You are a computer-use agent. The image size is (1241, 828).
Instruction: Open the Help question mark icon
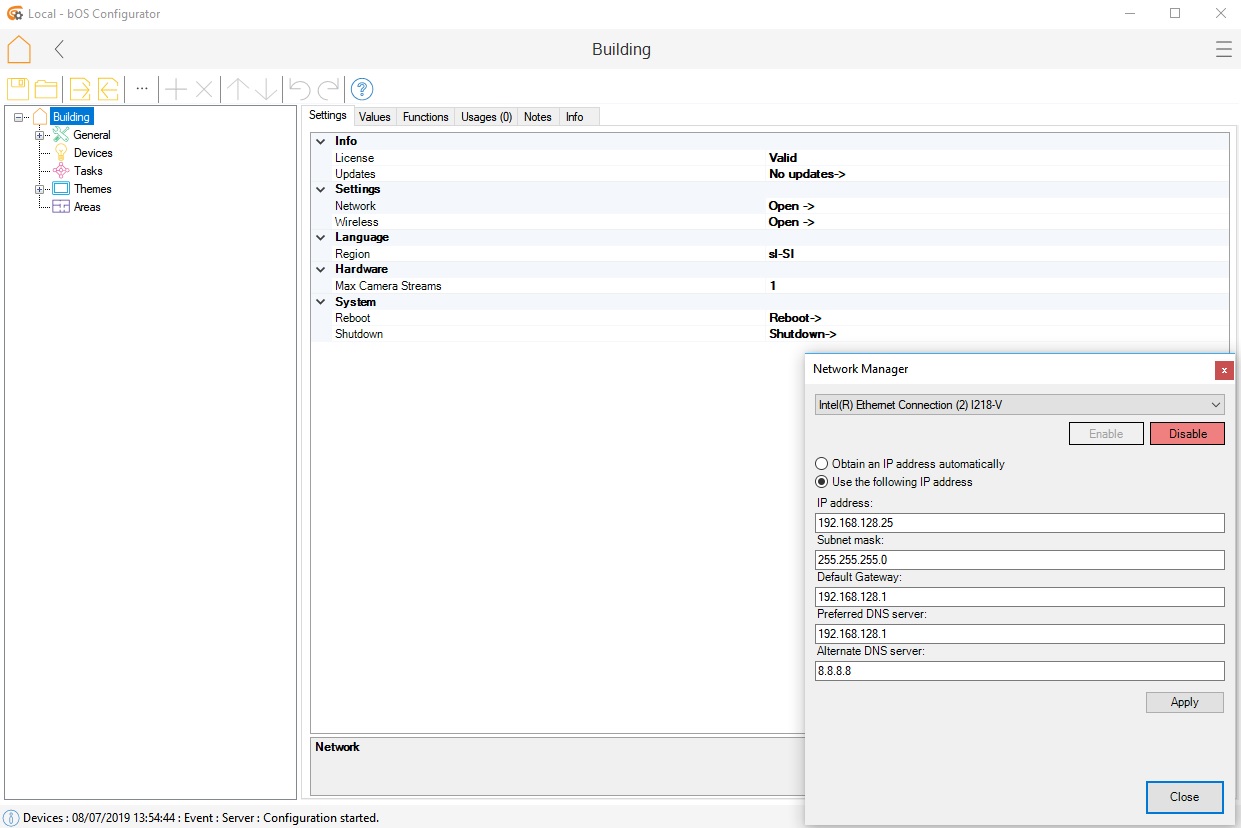click(362, 89)
